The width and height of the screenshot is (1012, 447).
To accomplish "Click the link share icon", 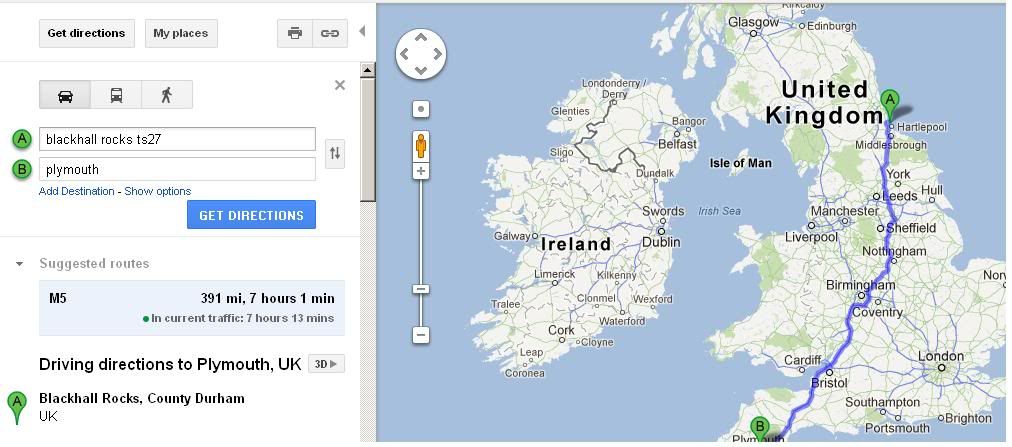I will point(329,33).
